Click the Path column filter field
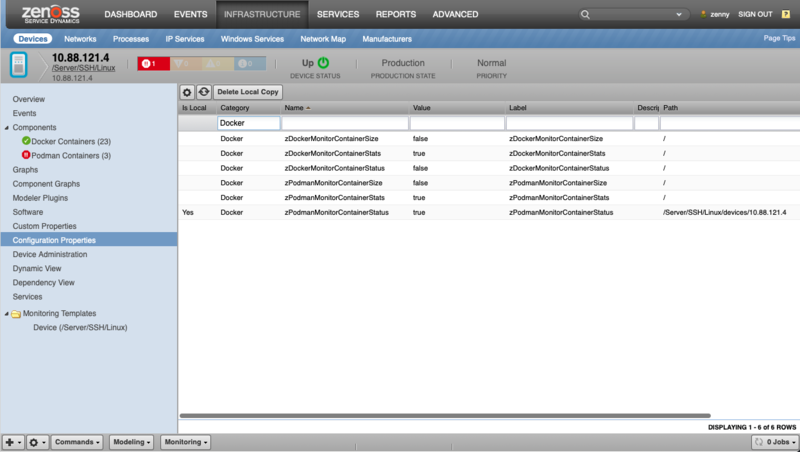The width and height of the screenshot is (800, 452). (x=730, y=123)
